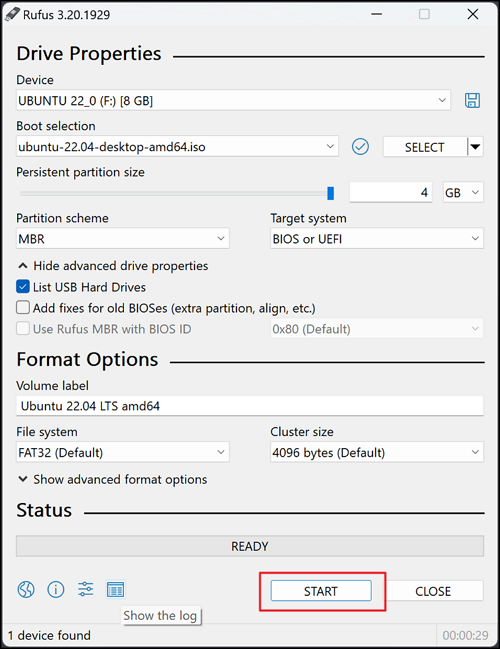Click the persistent partition size slider handle
This screenshot has width=500, height=649.
click(330, 193)
